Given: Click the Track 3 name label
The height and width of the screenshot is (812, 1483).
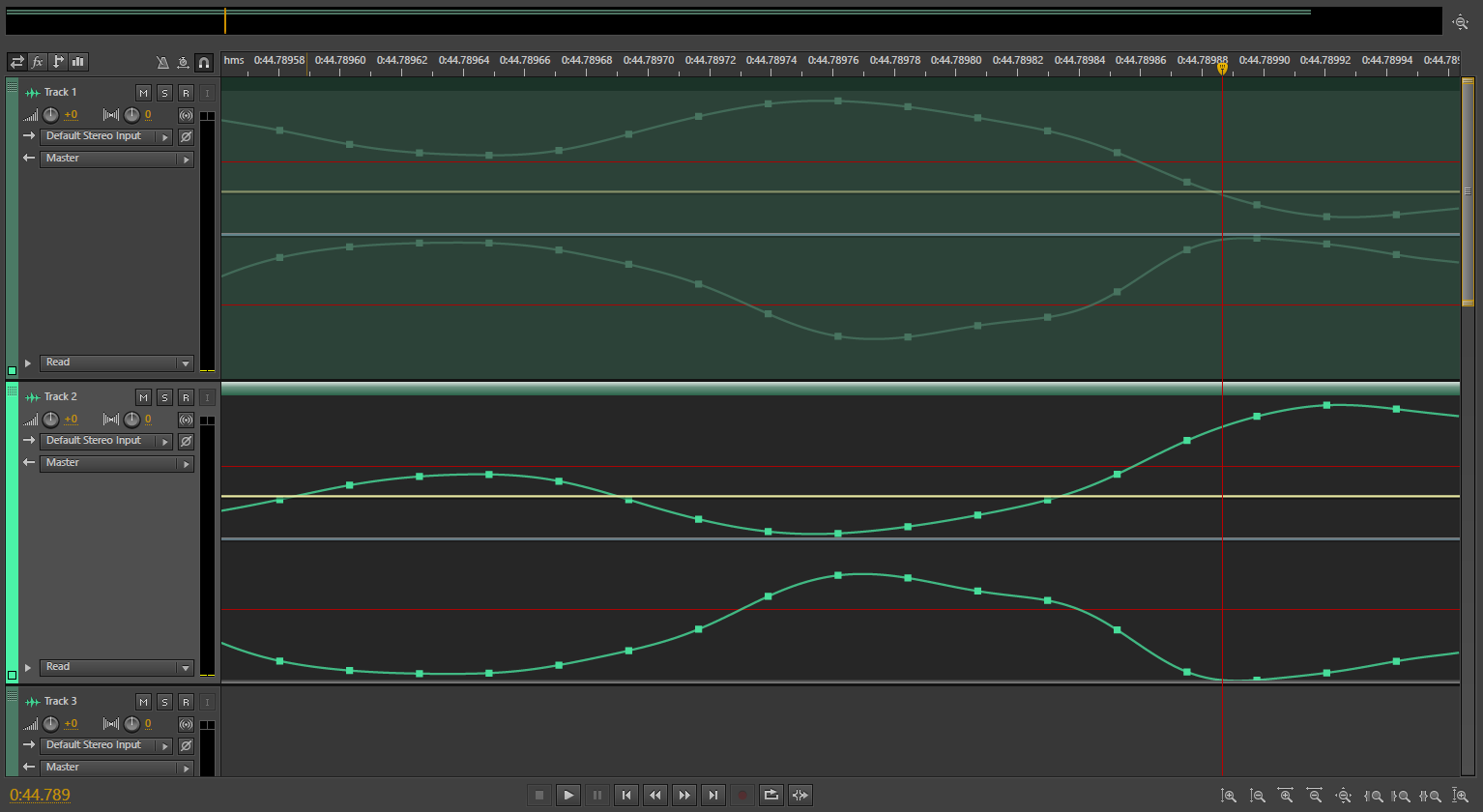Looking at the screenshot, I should coord(60,702).
